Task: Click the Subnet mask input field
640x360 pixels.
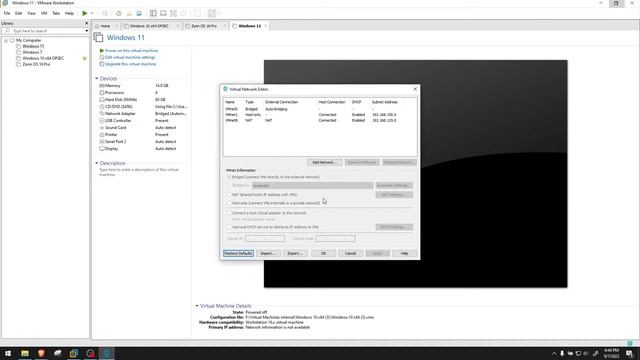Action: coord(336,238)
